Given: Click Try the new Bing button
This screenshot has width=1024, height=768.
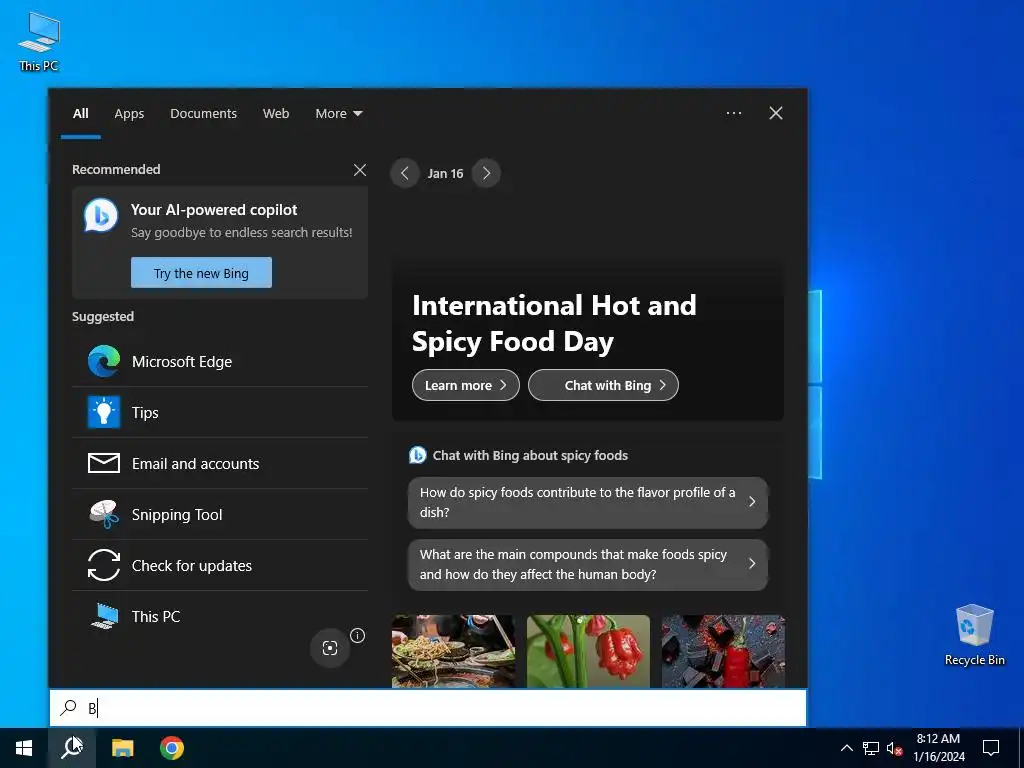Looking at the screenshot, I should click(x=201, y=273).
